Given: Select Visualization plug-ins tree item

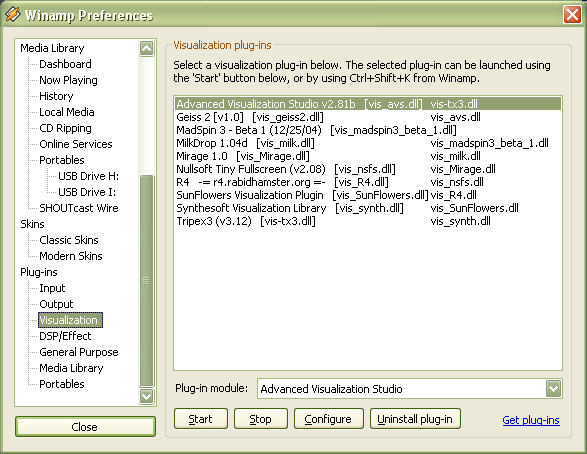Looking at the screenshot, I should coord(70,320).
